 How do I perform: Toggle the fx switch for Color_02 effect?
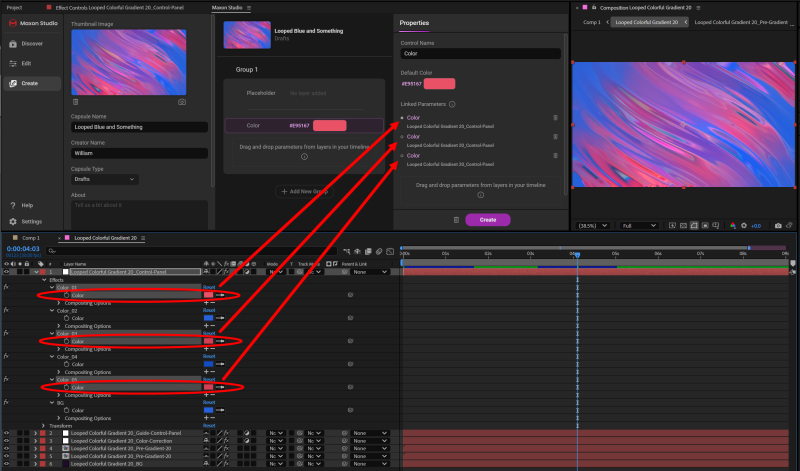6,310
